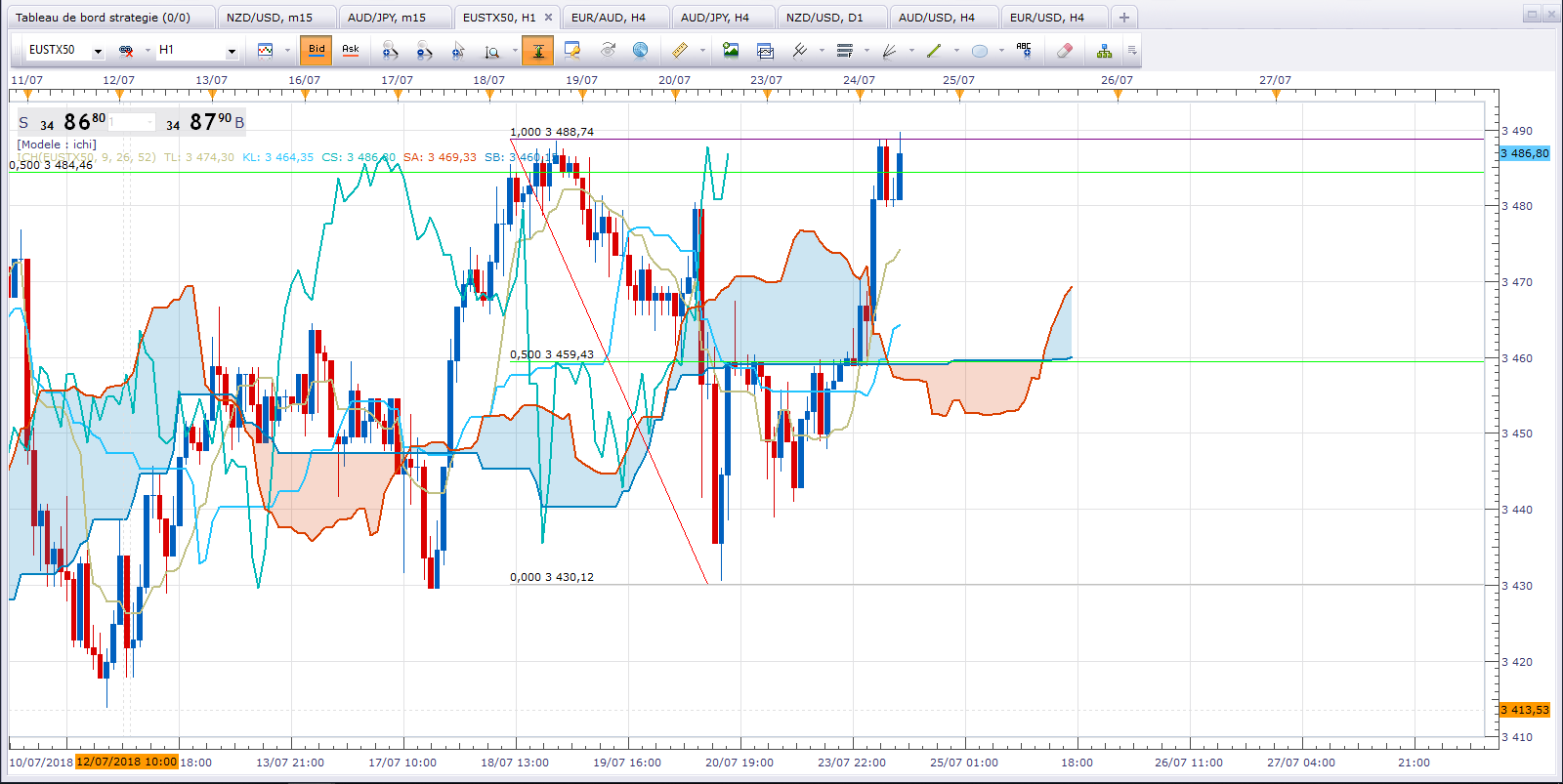Click the ABC text label tool

tap(1024, 51)
